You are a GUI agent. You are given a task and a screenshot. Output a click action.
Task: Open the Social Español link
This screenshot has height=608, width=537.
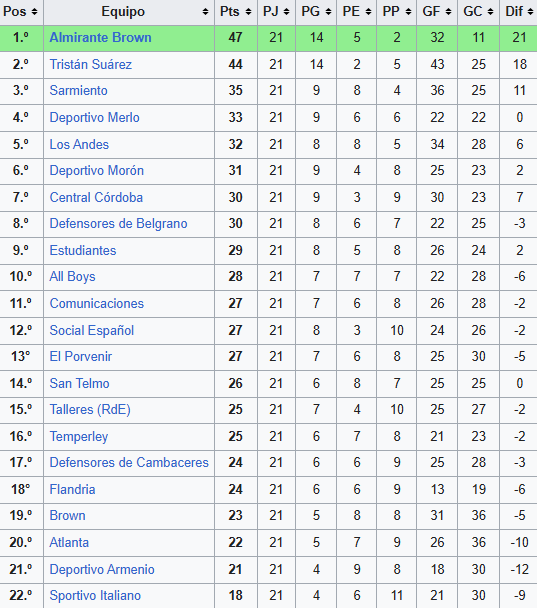coord(92,330)
